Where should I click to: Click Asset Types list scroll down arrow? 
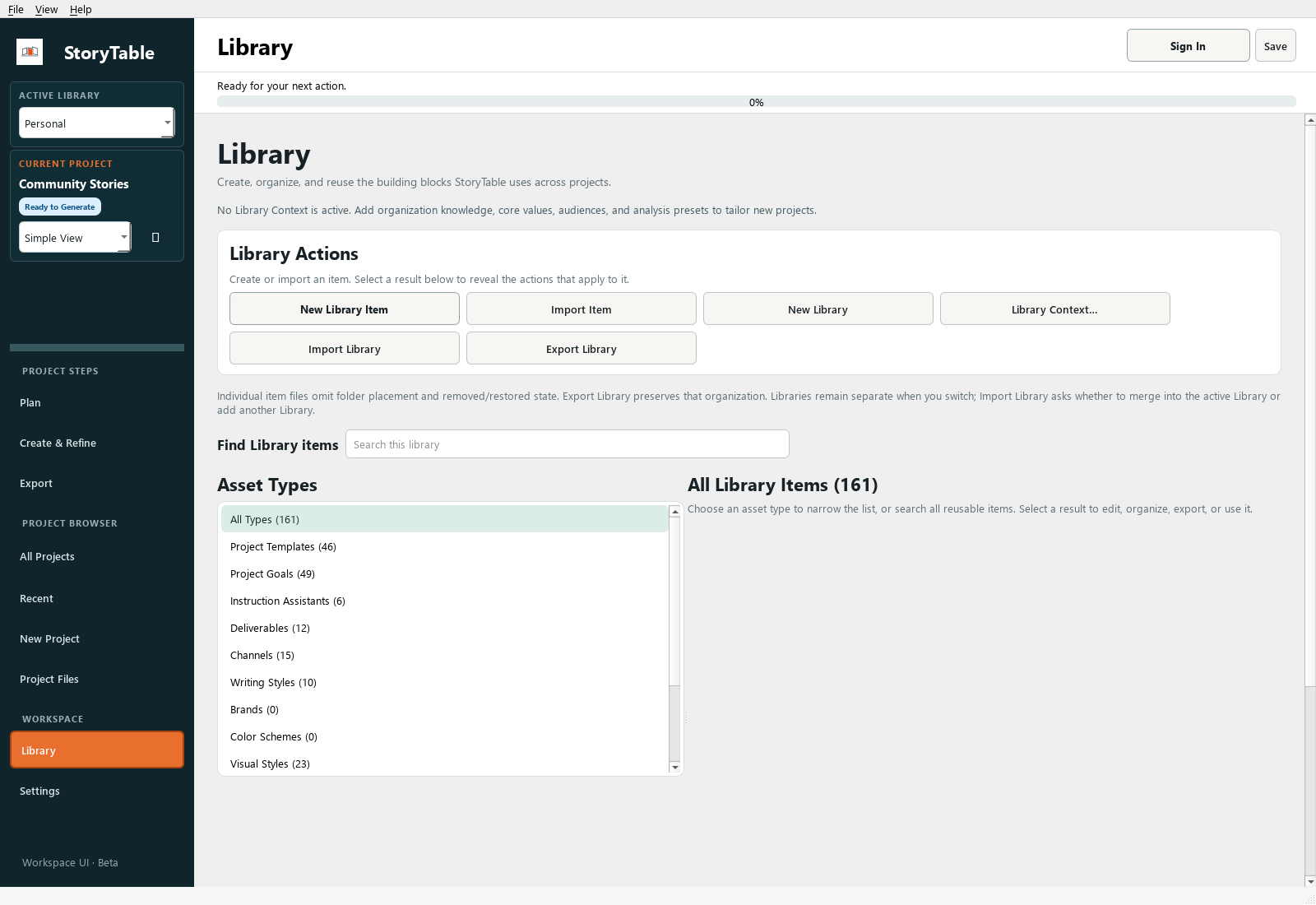click(674, 768)
